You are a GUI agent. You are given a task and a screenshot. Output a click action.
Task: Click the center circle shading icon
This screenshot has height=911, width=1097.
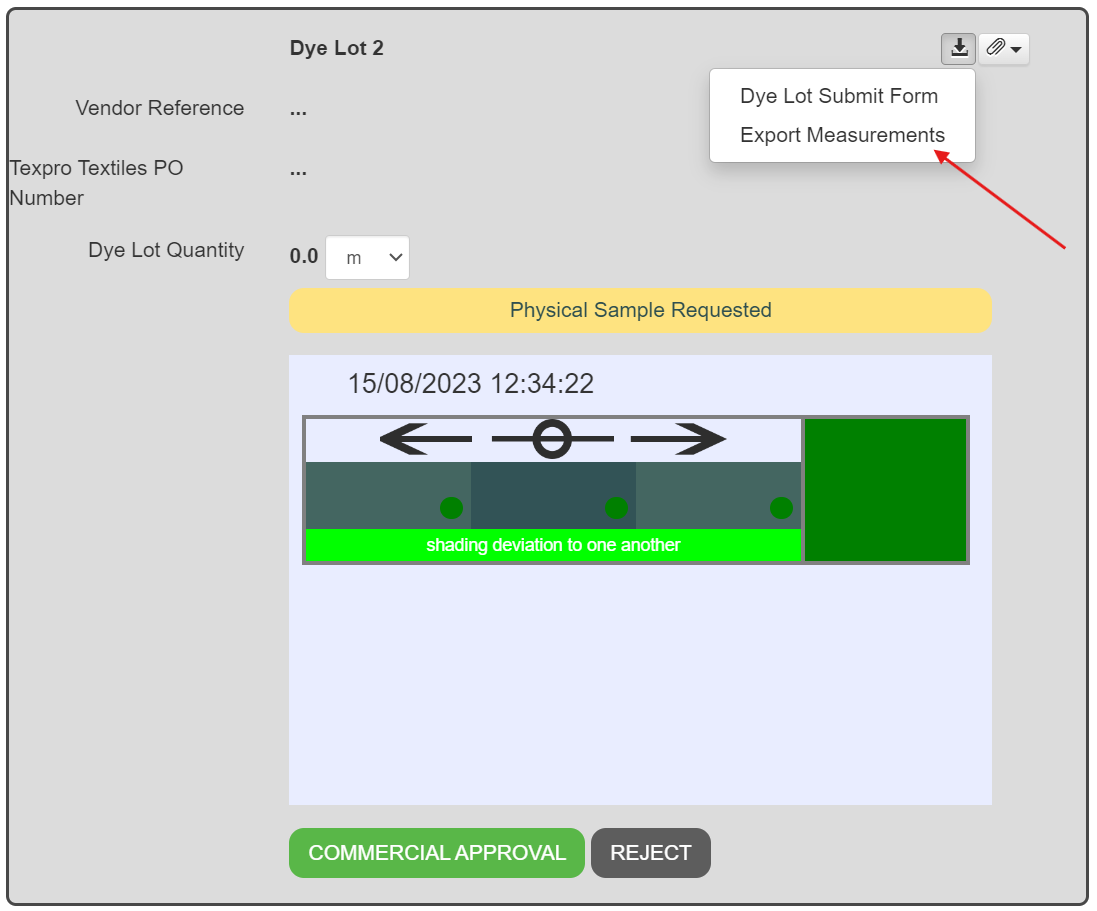[x=553, y=439]
